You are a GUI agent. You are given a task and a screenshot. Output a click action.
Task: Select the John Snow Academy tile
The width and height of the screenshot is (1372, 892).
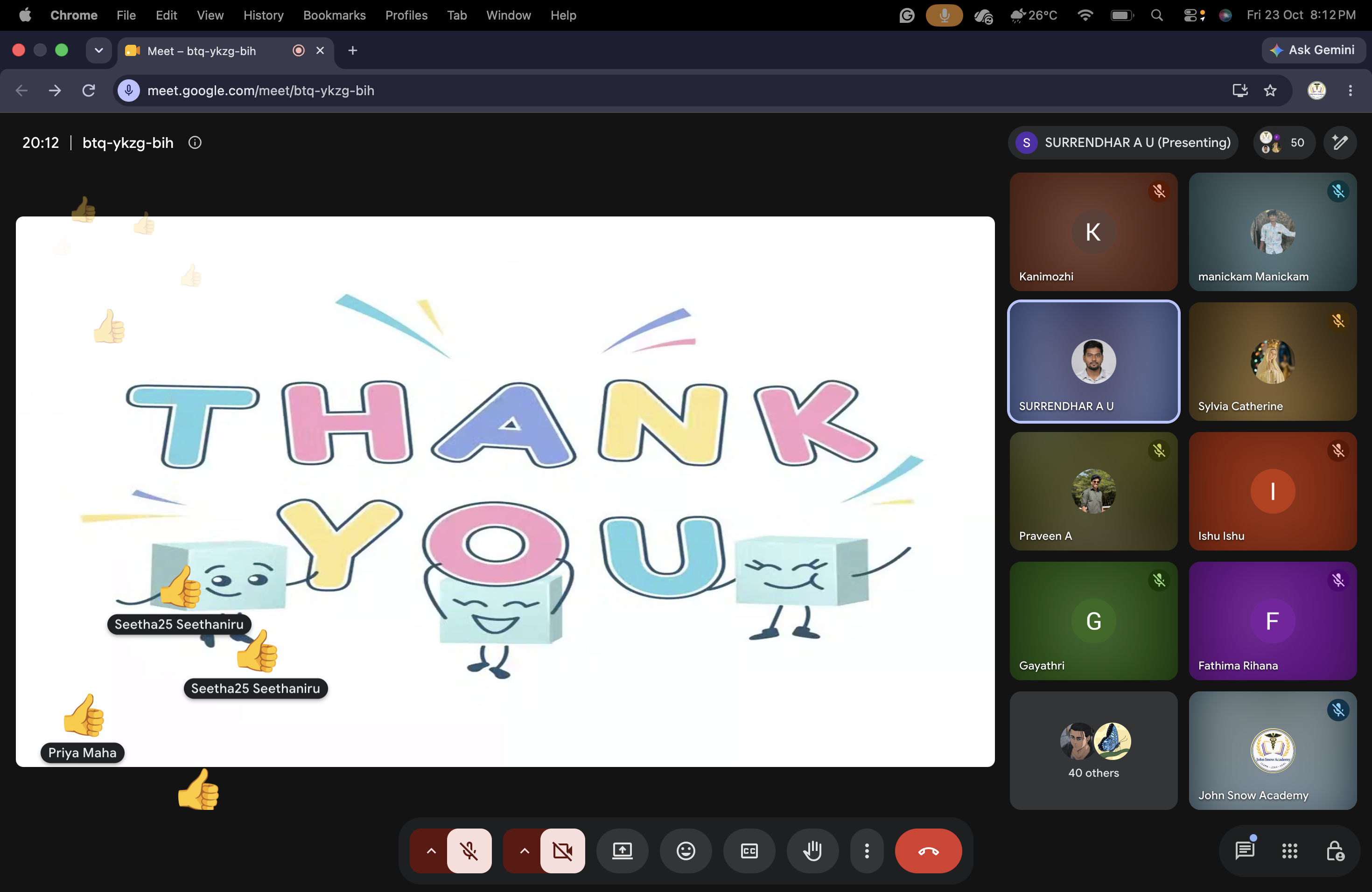1272,750
